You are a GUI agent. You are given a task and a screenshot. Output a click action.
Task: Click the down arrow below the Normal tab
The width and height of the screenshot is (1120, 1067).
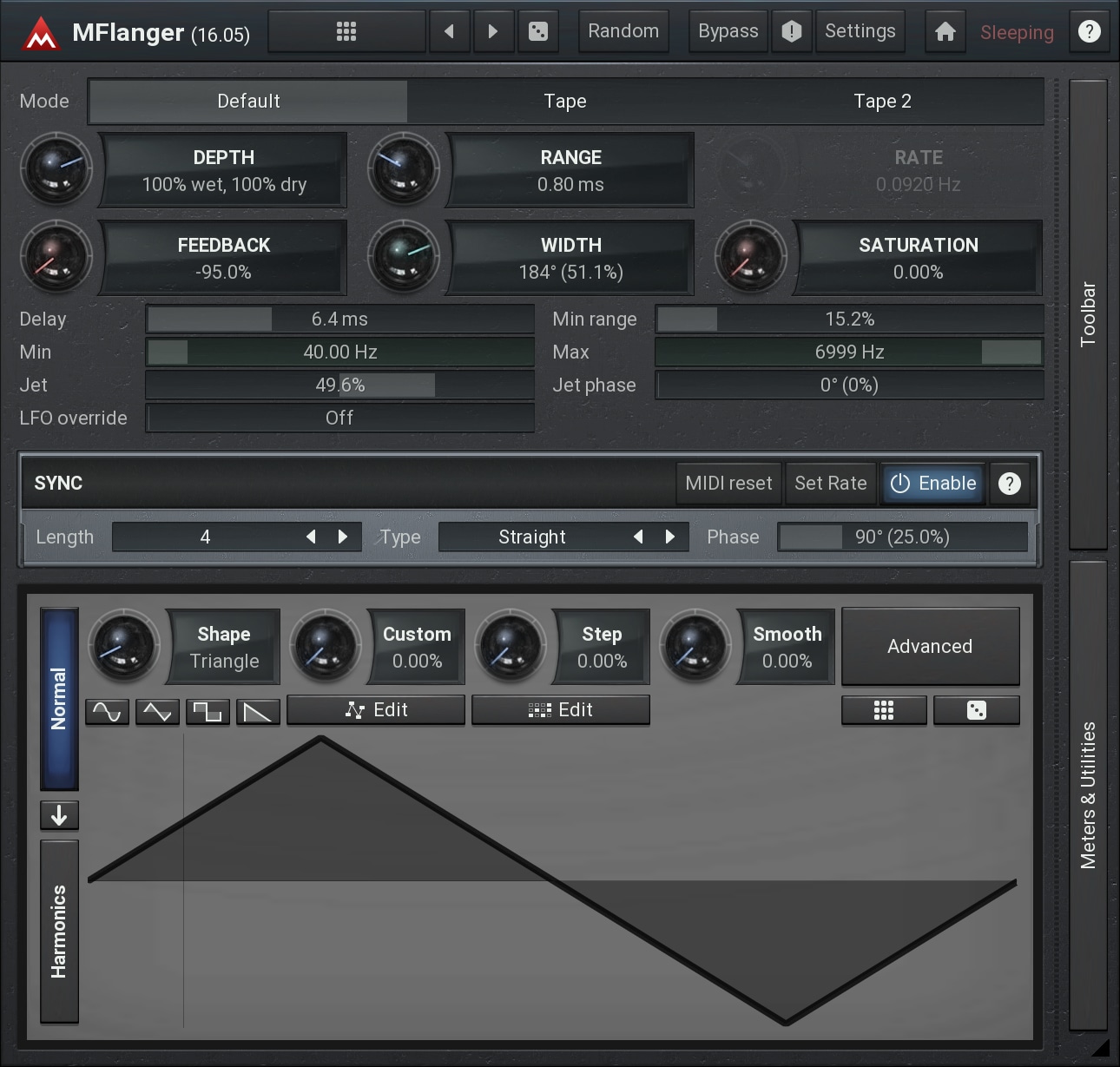click(x=59, y=815)
